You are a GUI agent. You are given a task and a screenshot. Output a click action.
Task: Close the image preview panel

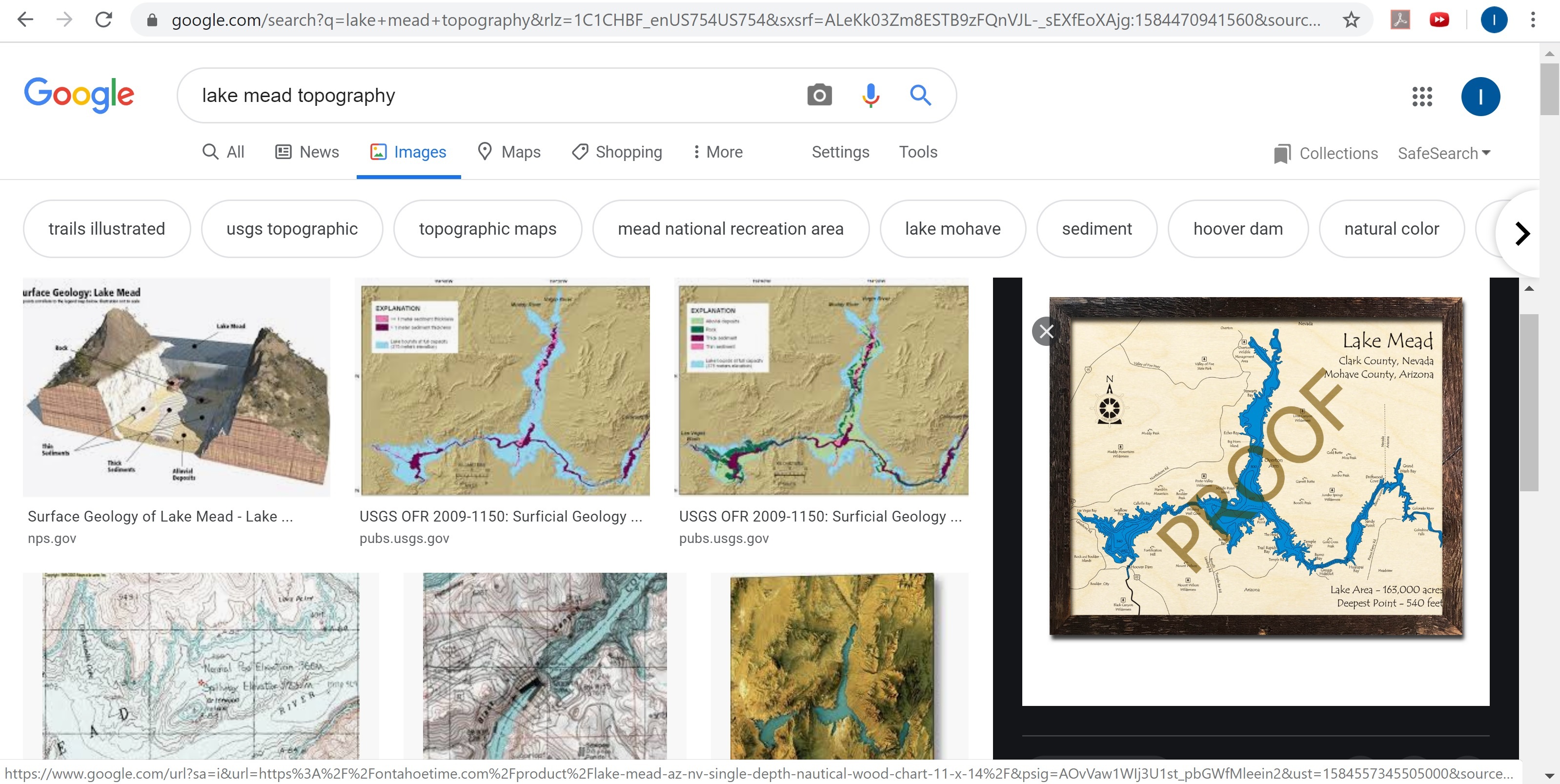click(x=1046, y=331)
